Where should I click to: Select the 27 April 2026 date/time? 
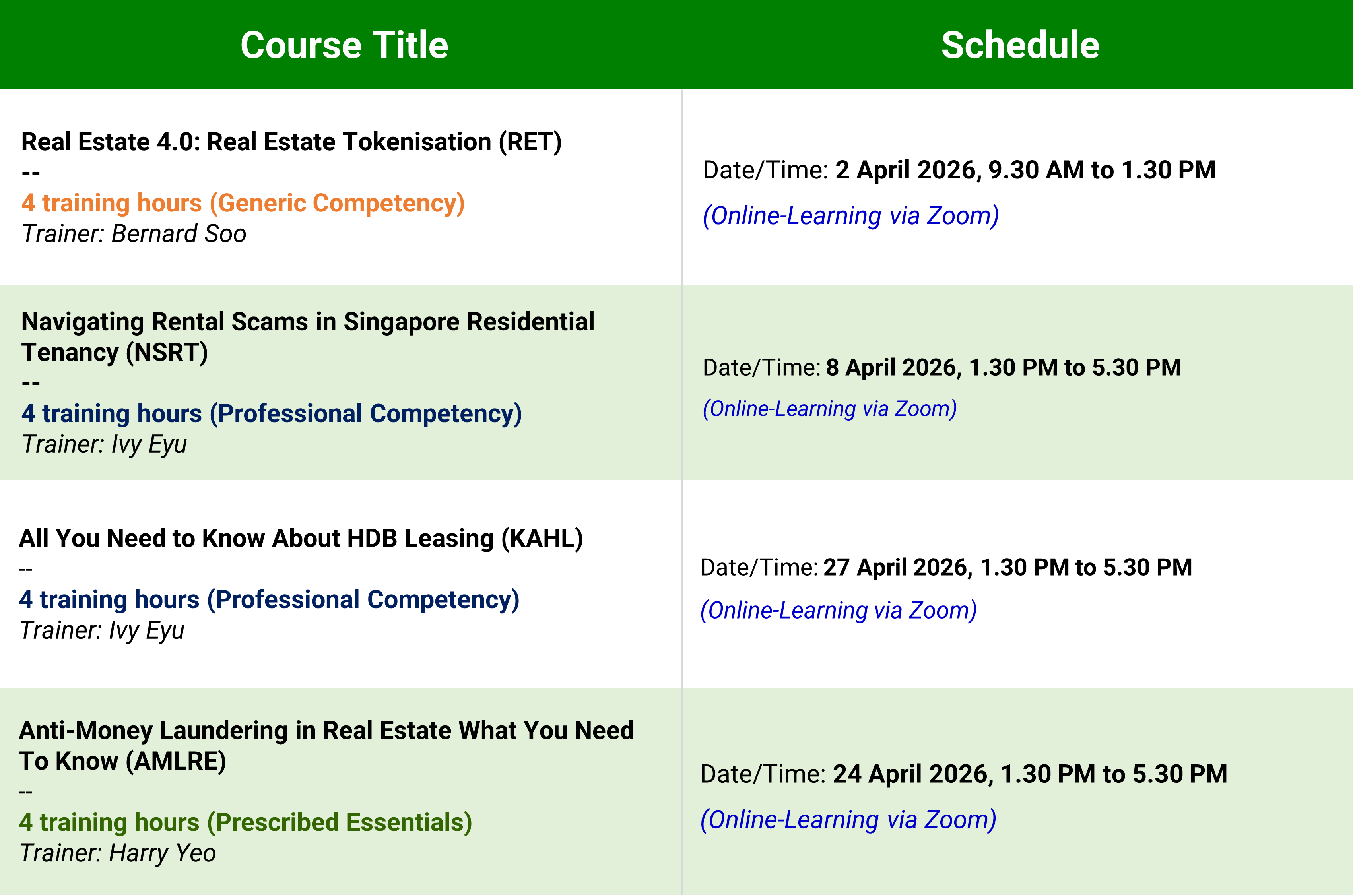click(x=1007, y=567)
